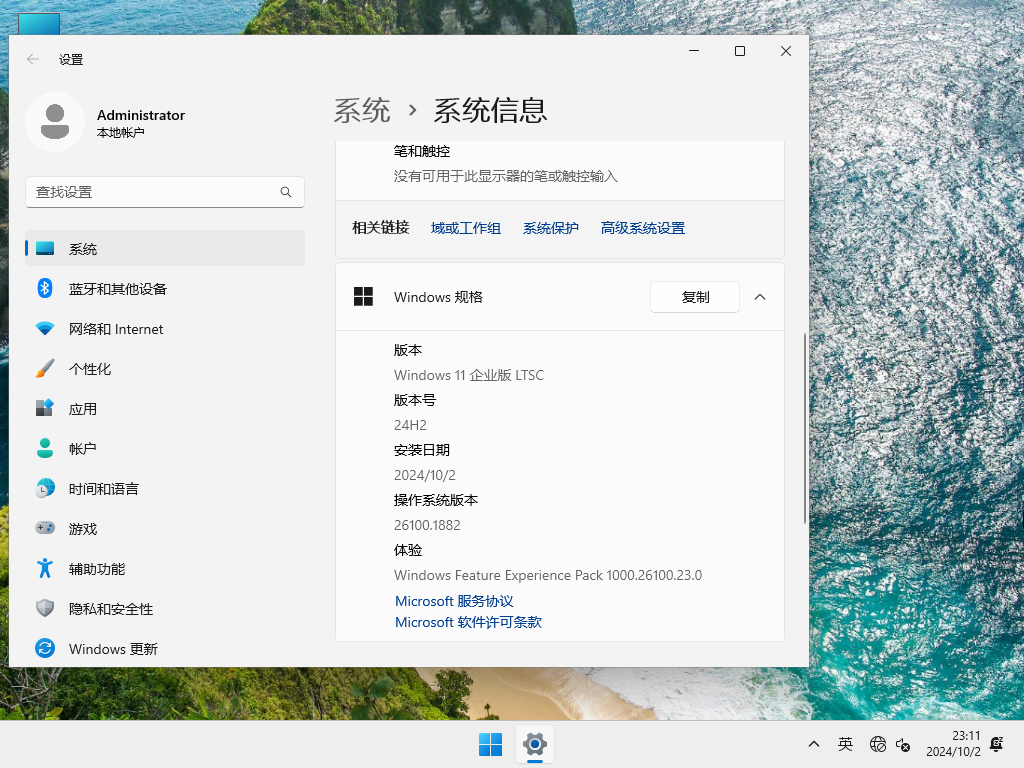Click the 帐户 person icon

(45, 448)
